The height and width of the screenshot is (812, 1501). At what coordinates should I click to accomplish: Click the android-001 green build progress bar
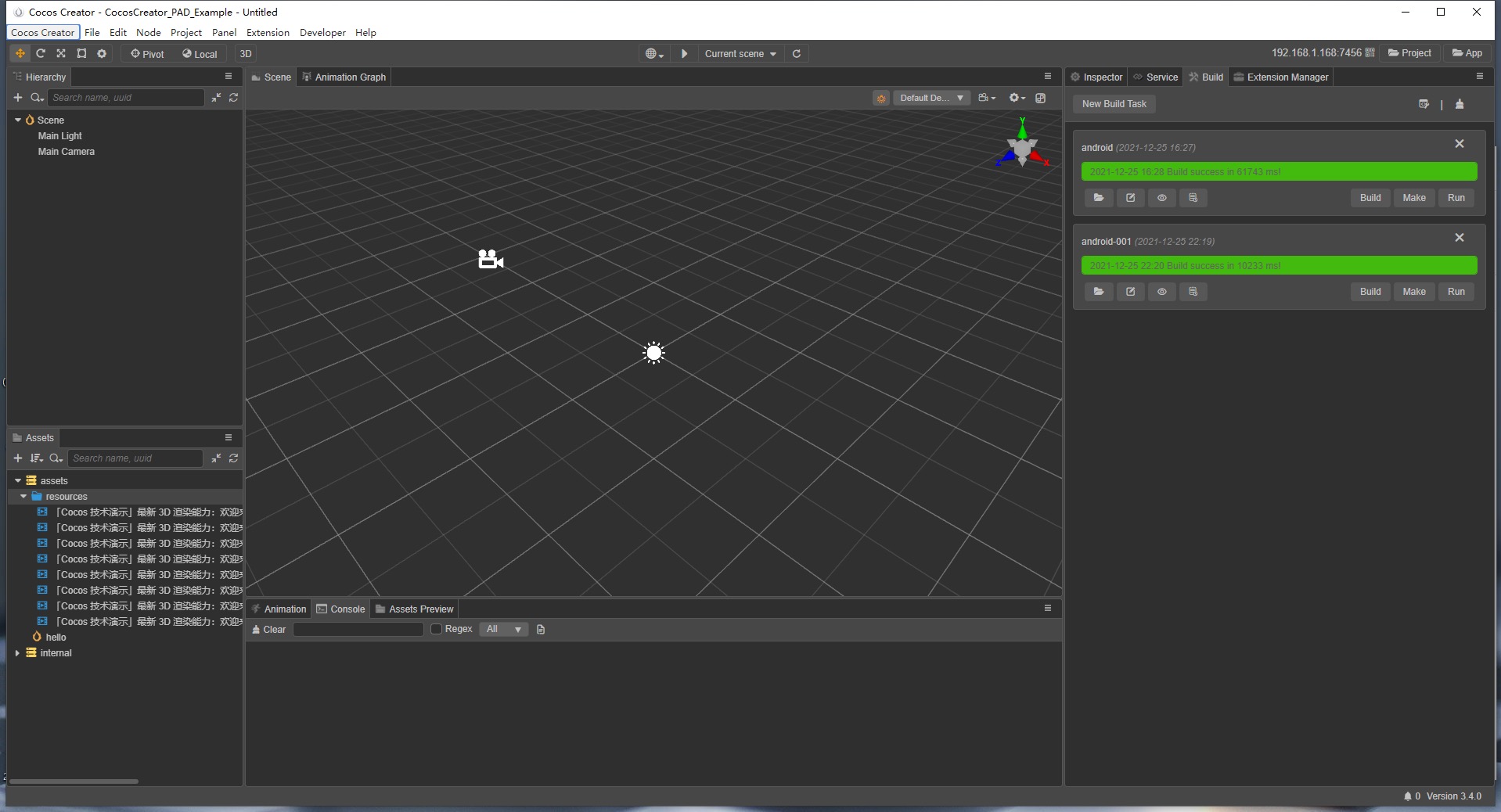coord(1279,266)
